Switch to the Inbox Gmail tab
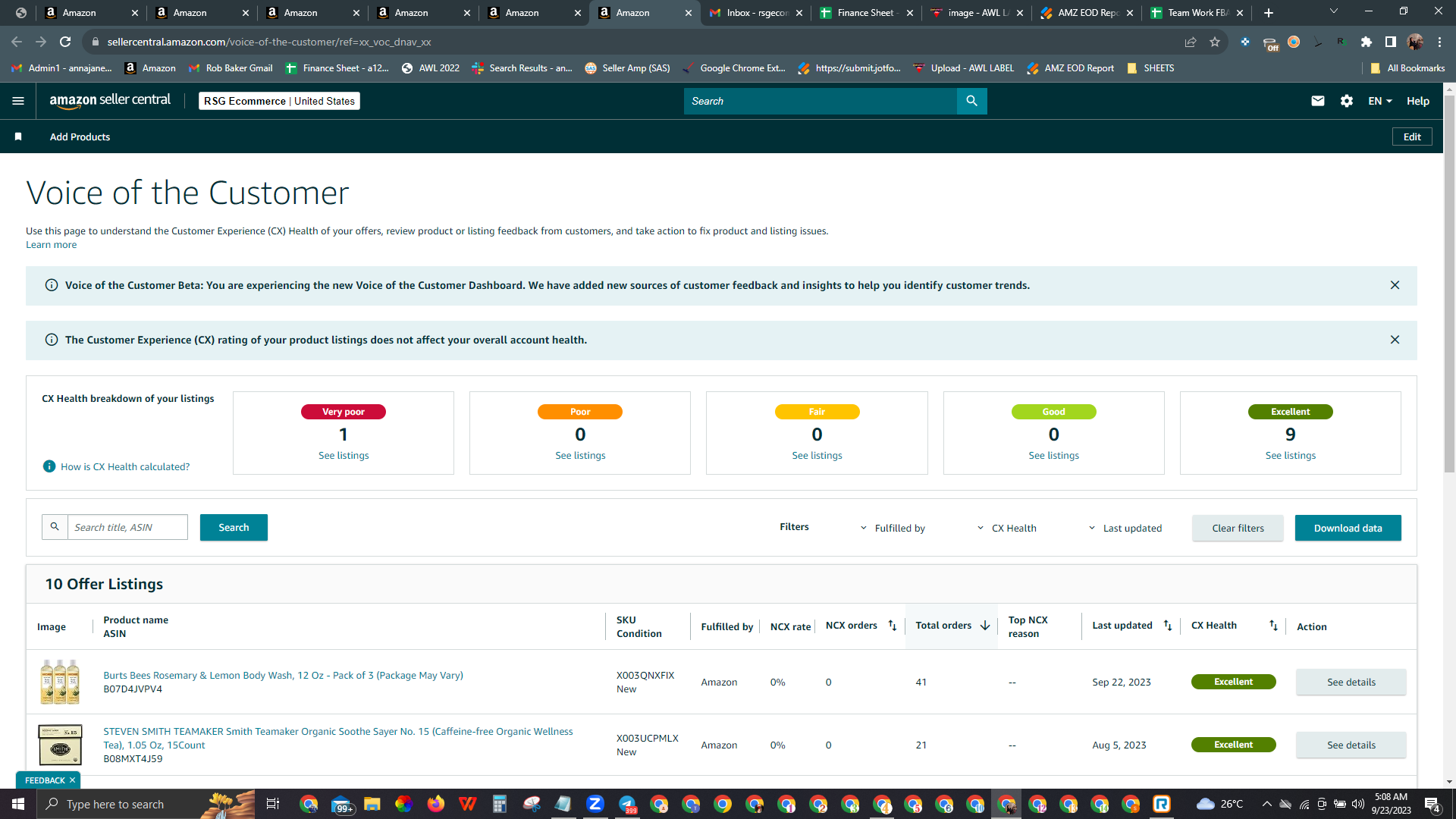The width and height of the screenshot is (1456, 819). tap(756, 13)
